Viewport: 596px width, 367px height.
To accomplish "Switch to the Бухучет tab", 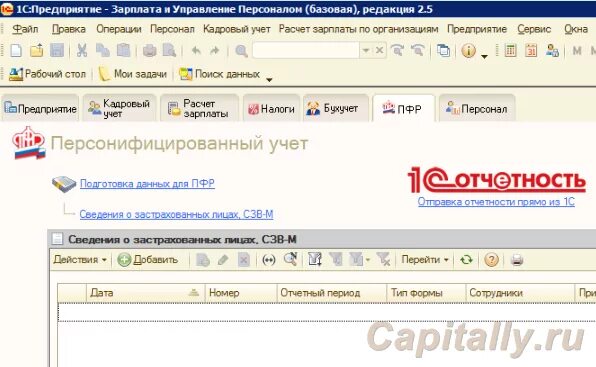I will click(x=336, y=109).
